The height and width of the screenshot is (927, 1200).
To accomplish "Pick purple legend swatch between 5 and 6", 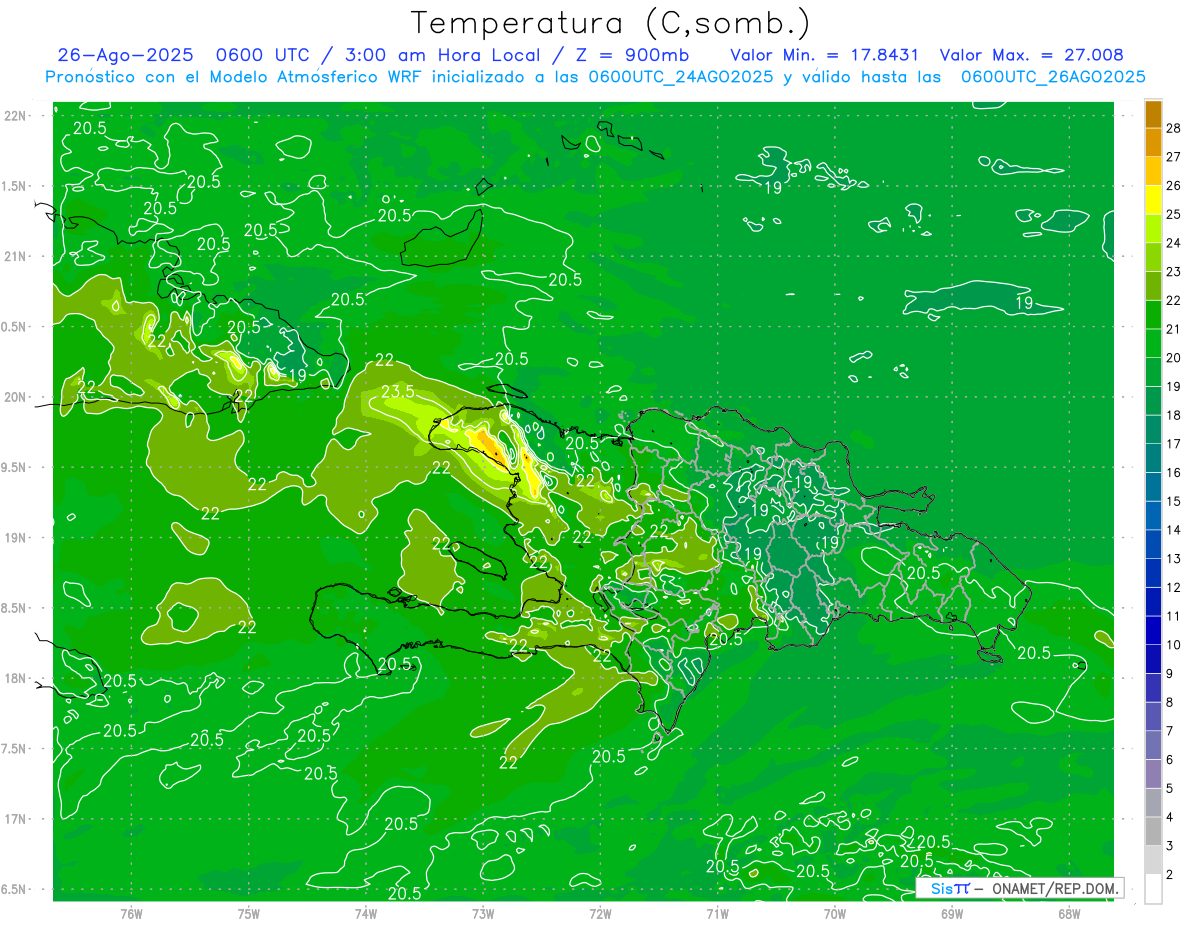I will [1153, 774].
